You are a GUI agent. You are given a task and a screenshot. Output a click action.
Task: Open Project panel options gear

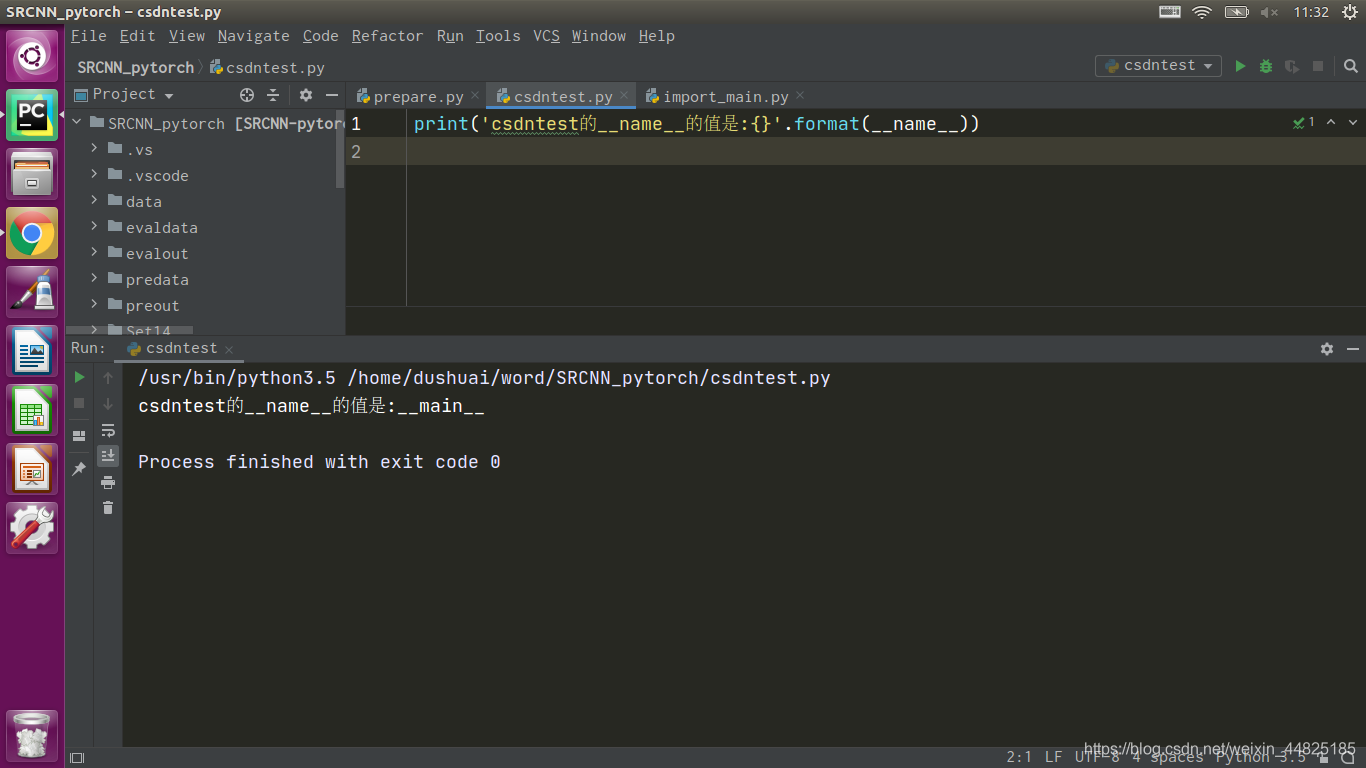[306, 95]
